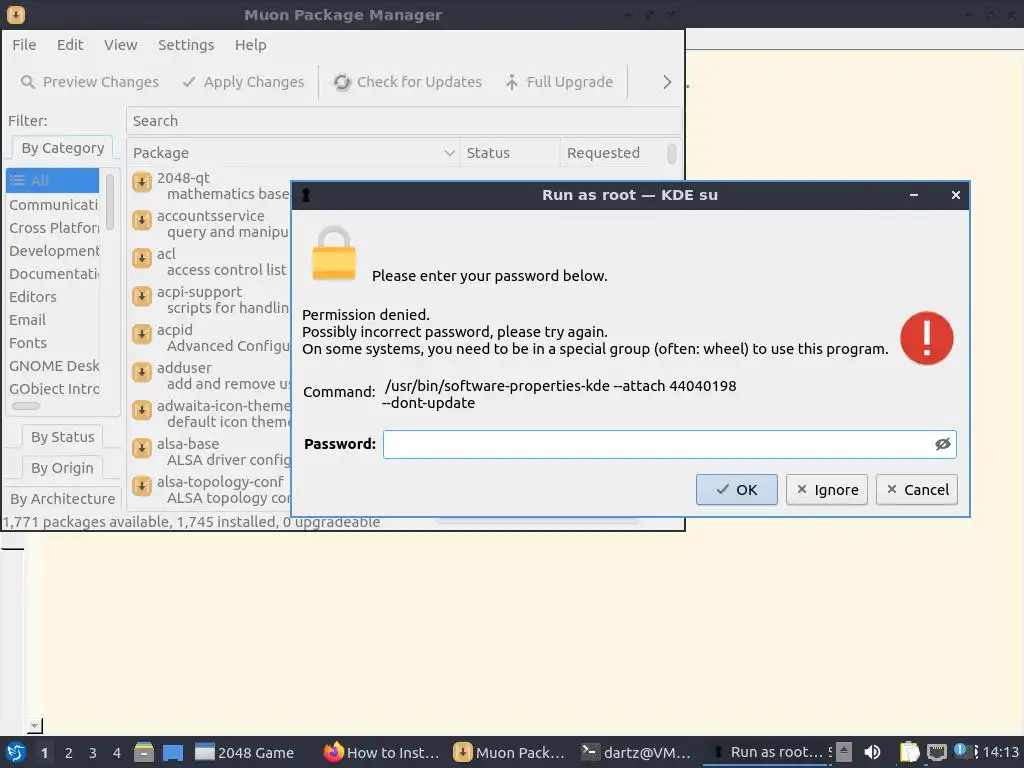Click Apply Changes toolbar button
Image resolution: width=1024 pixels, height=768 pixels.
(243, 82)
